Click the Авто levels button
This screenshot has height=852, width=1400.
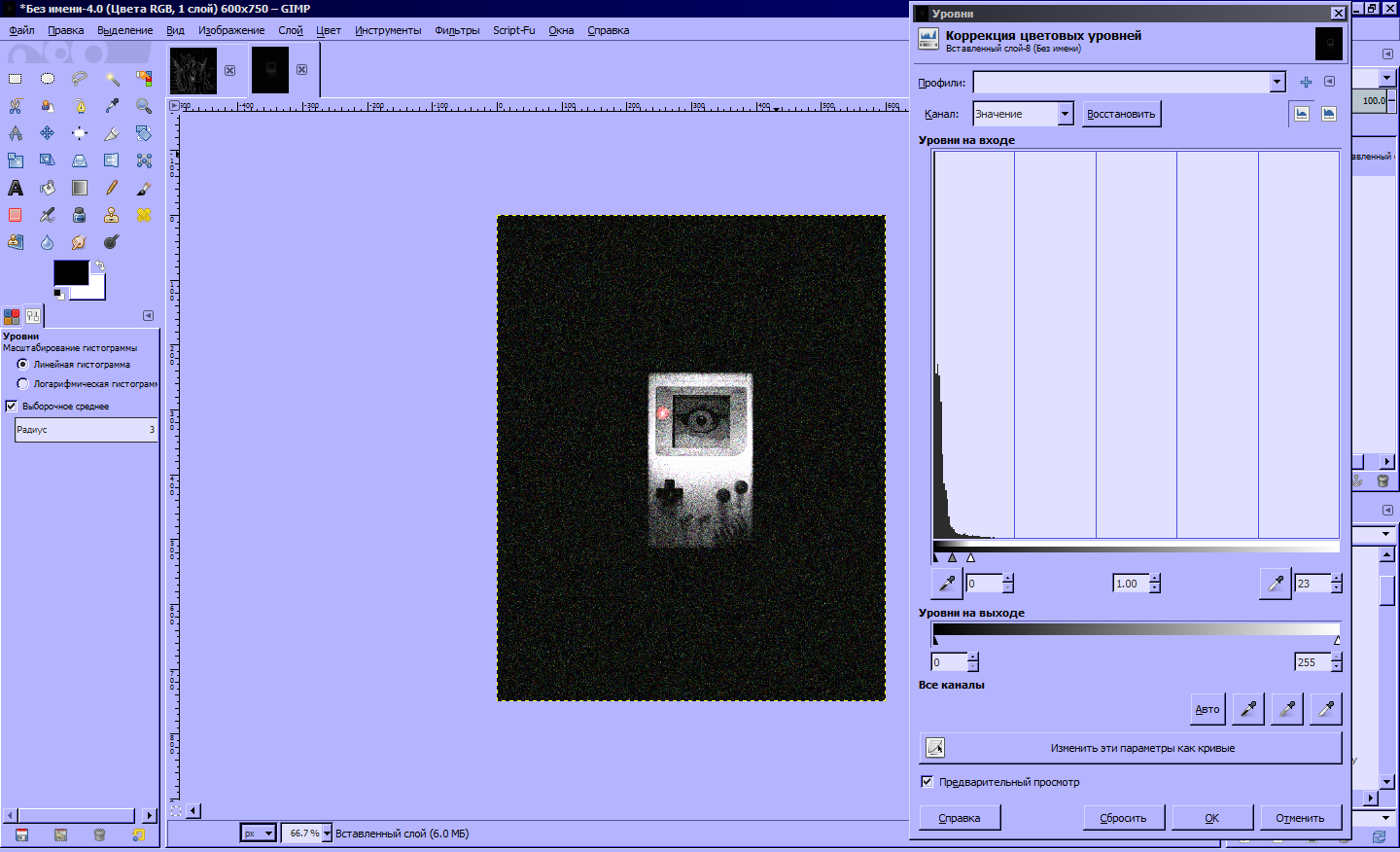1207,709
